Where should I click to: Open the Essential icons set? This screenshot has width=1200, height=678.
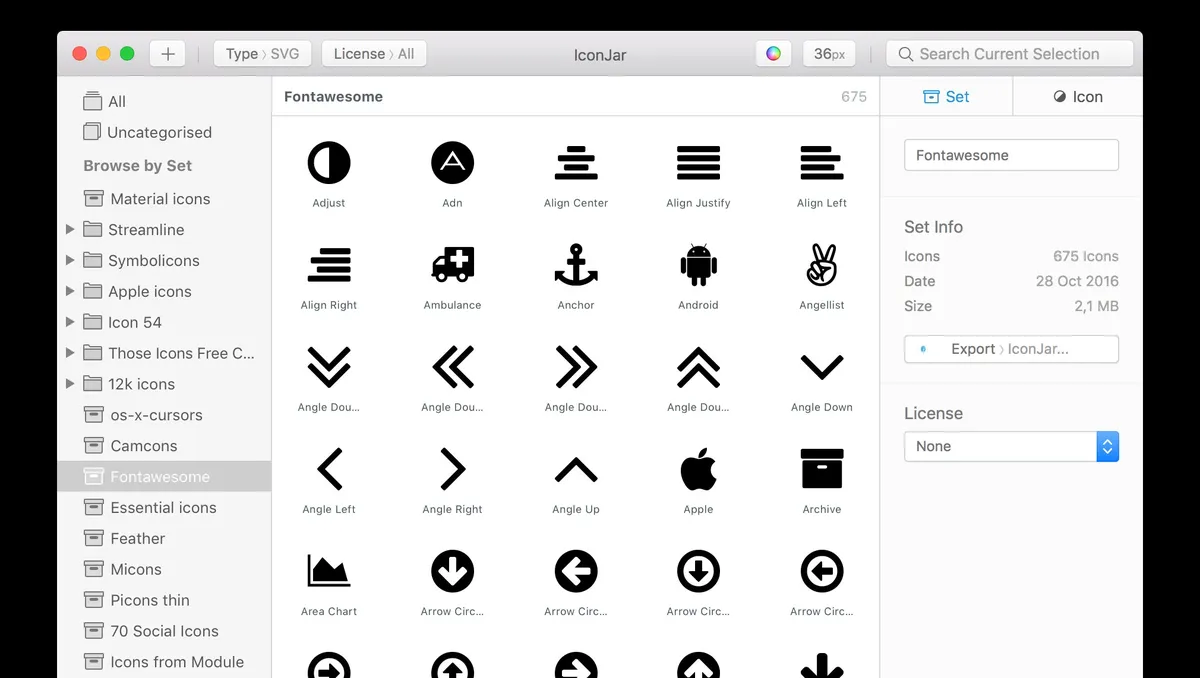tap(164, 508)
